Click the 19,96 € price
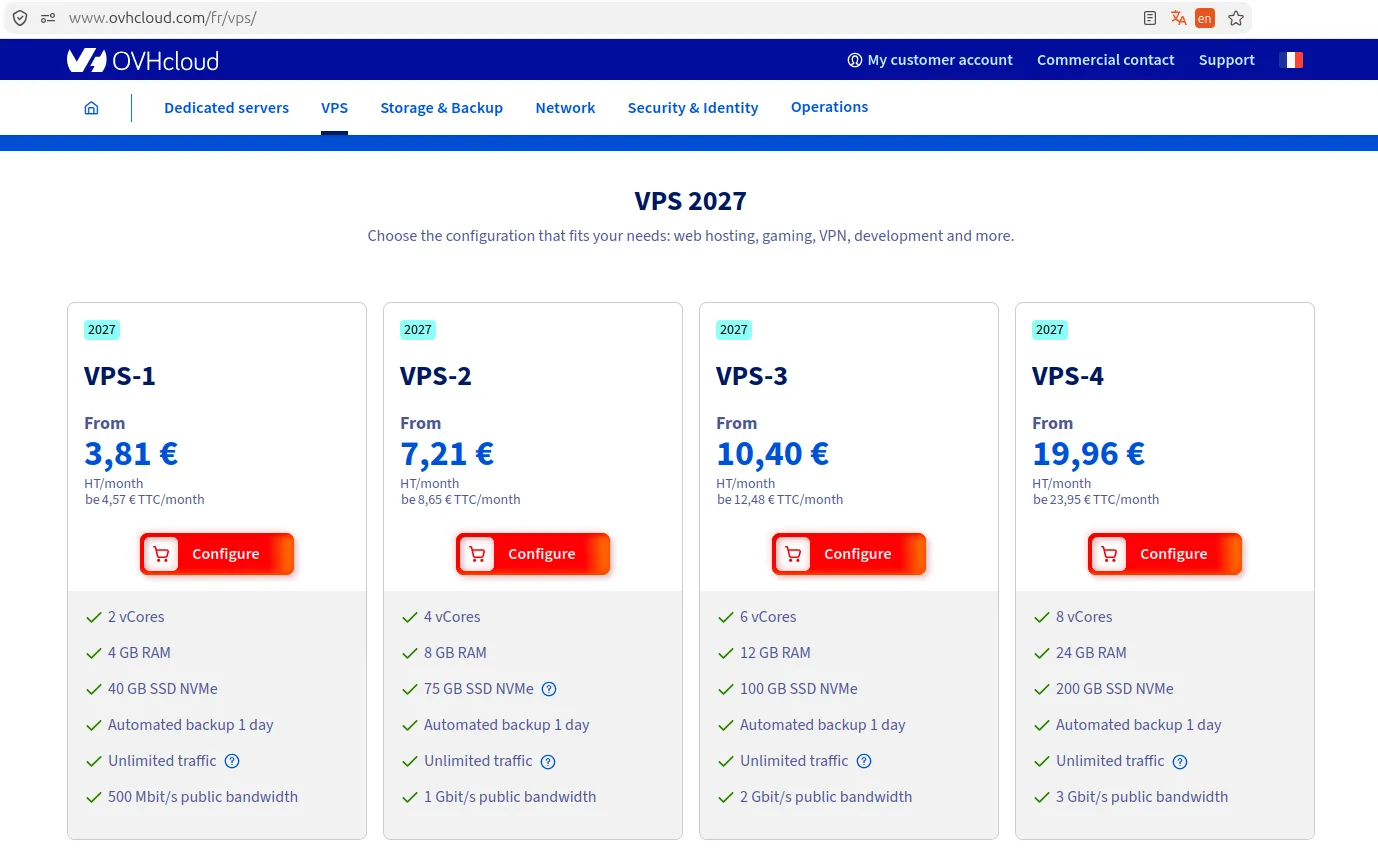 tap(1089, 454)
